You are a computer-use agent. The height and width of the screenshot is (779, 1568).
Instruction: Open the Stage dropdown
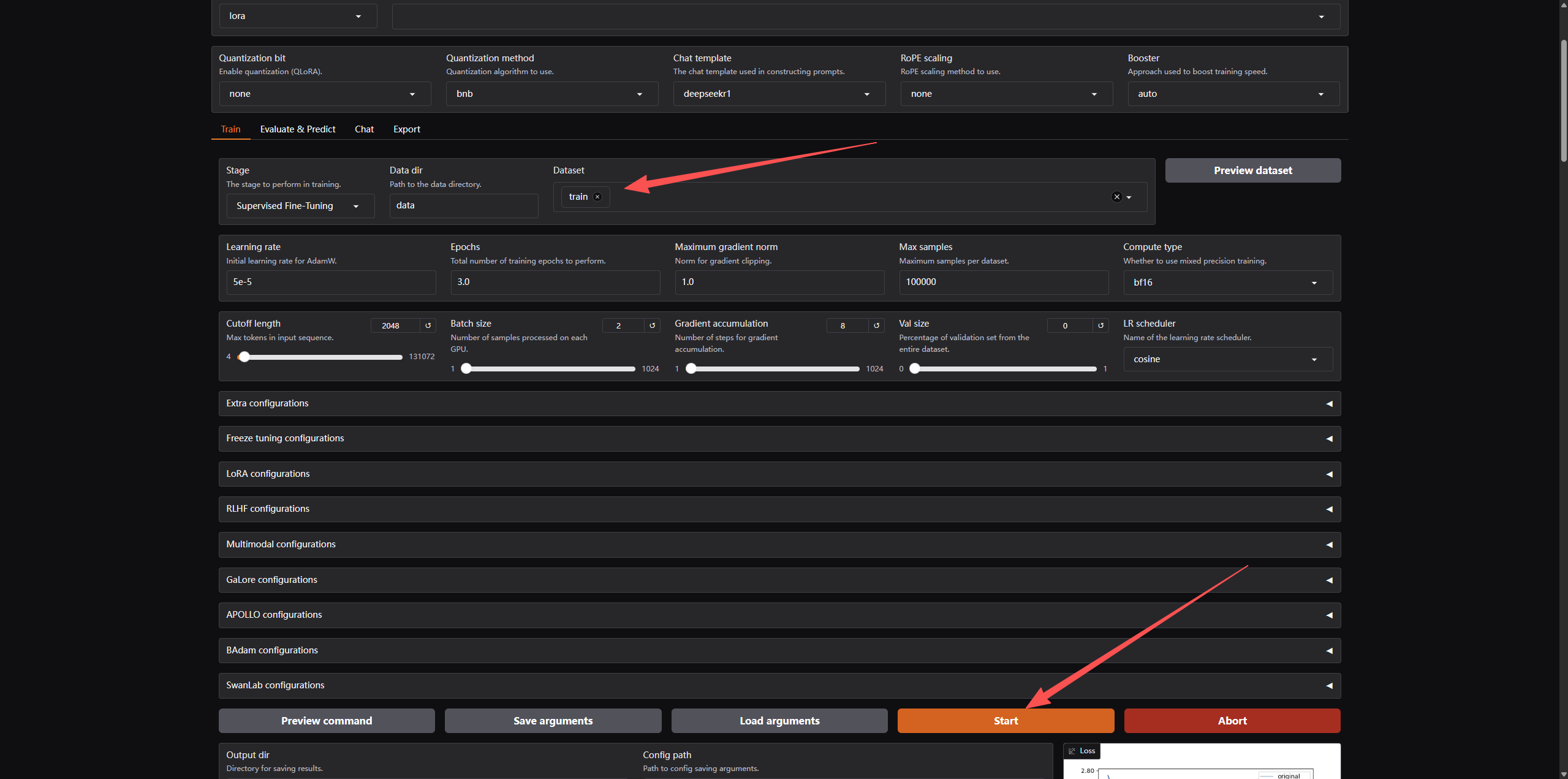click(x=300, y=206)
